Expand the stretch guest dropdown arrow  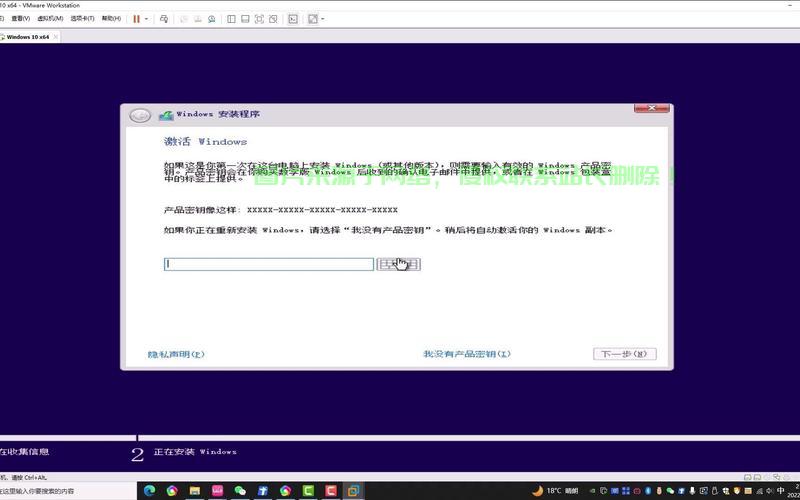322,19
